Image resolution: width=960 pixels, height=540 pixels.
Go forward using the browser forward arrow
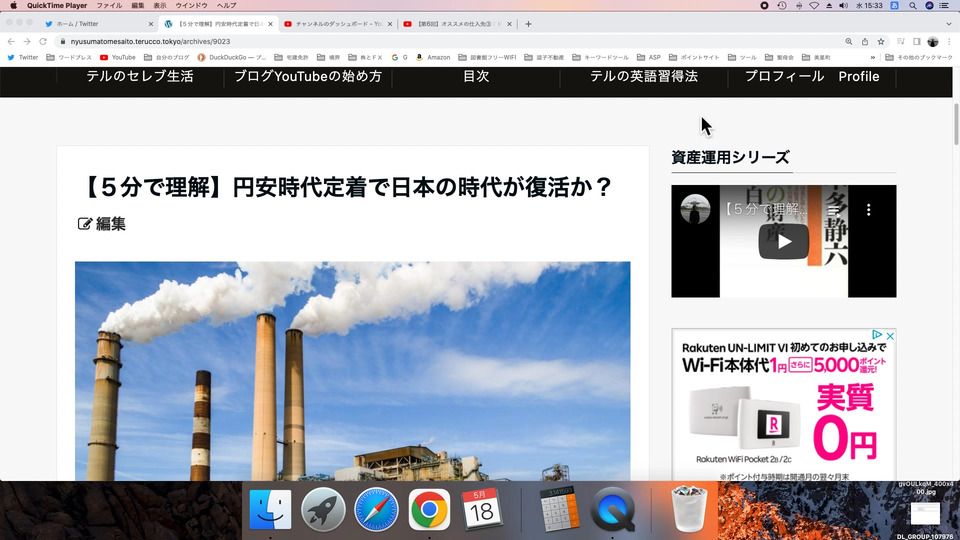(27, 42)
